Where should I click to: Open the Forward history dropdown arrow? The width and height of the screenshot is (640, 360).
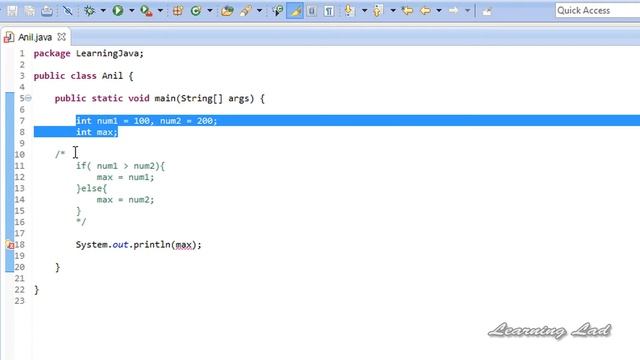(x=467, y=11)
